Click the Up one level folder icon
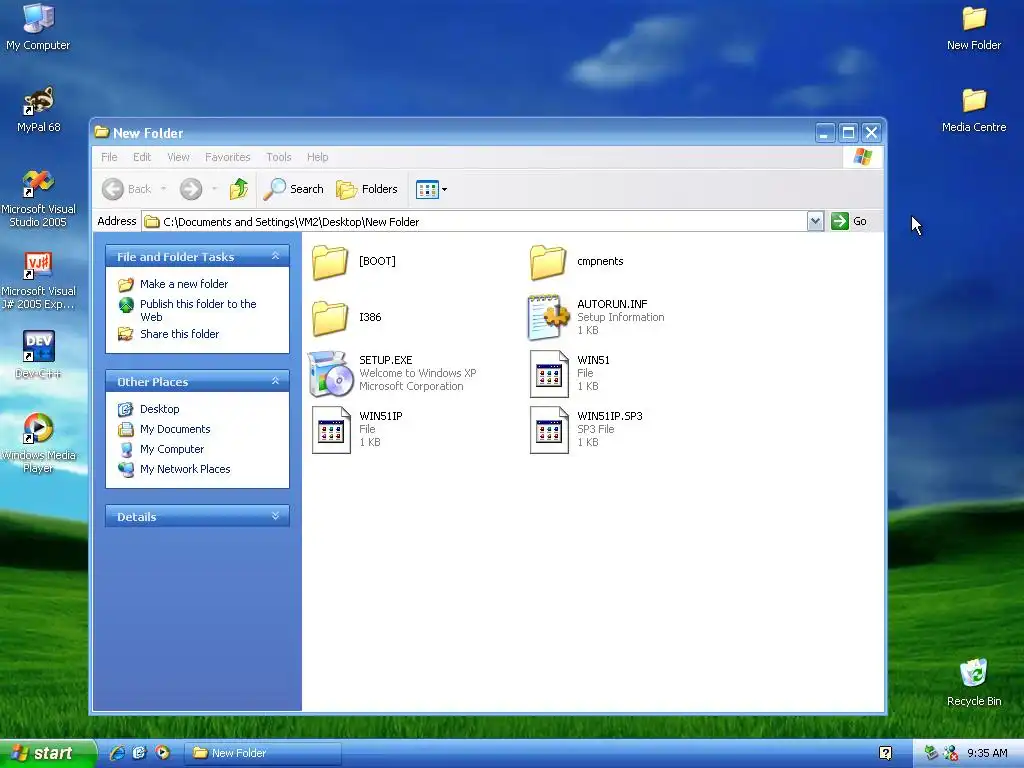The width and height of the screenshot is (1024, 768). (239, 189)
